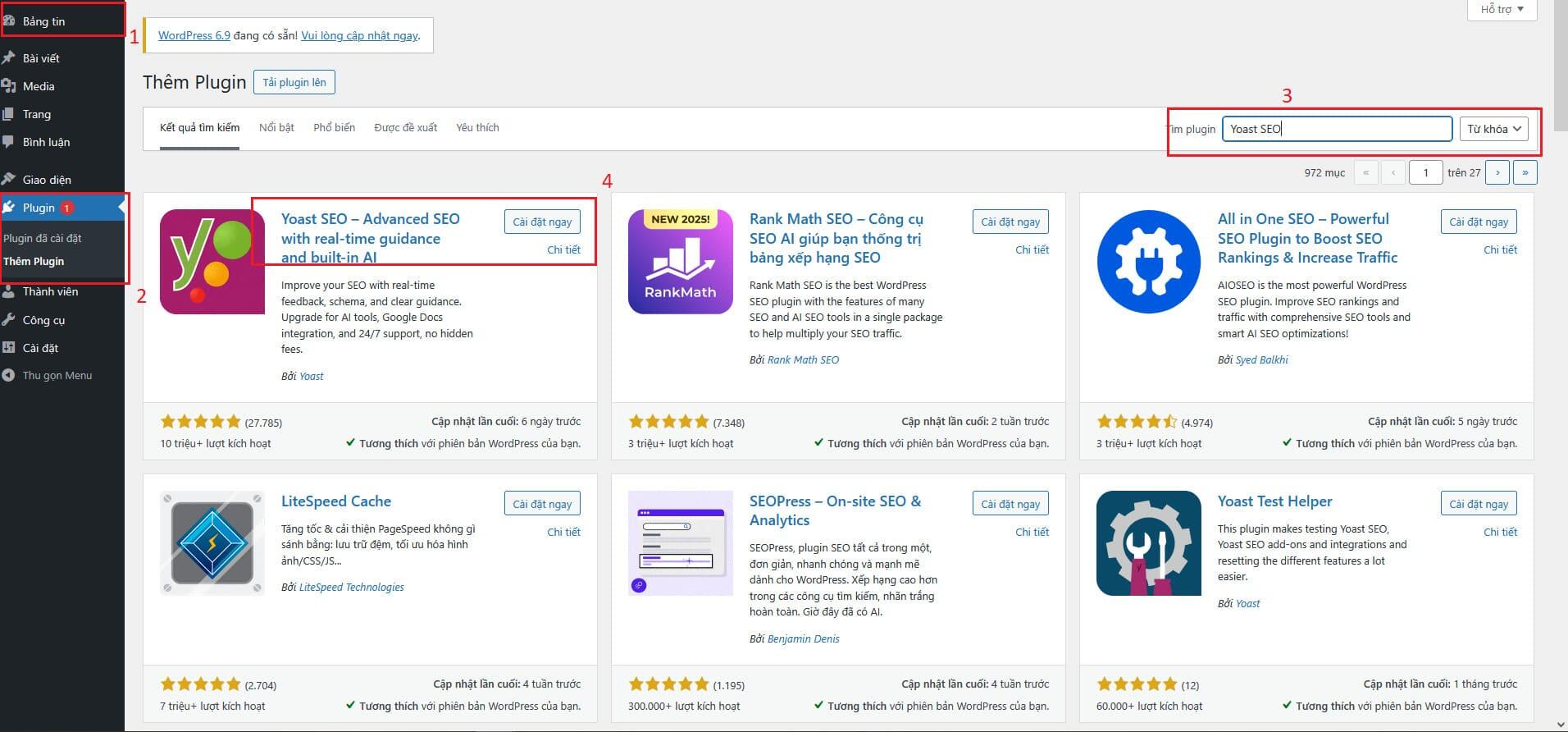Image resolution: width=1568 pixels, height=732 pixels.
Task: Click Vui lòng cập nhật ngay link
Action: [x=359, y=35]
